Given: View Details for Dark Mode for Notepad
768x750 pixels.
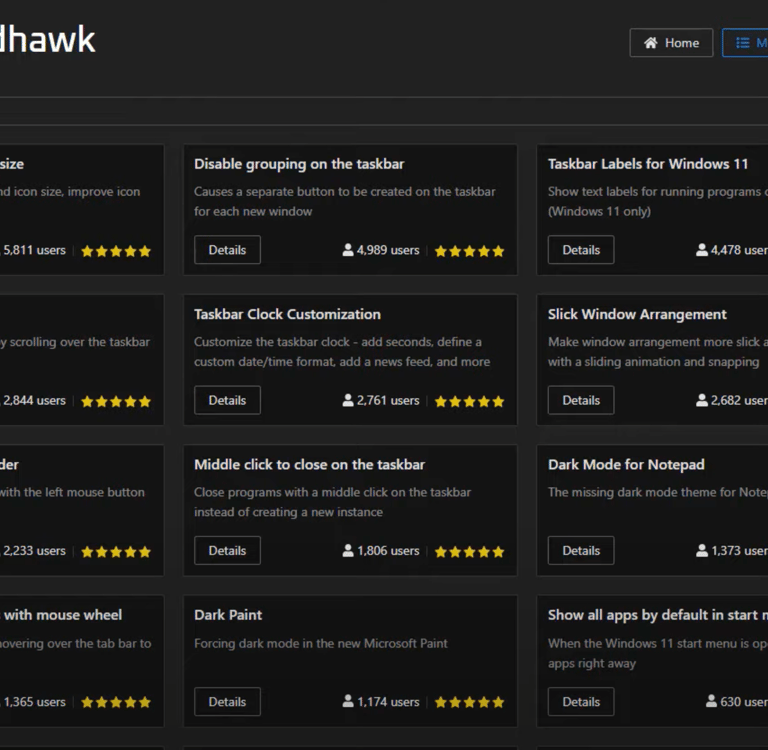Looking at the screenshot, I should (581, 551).
